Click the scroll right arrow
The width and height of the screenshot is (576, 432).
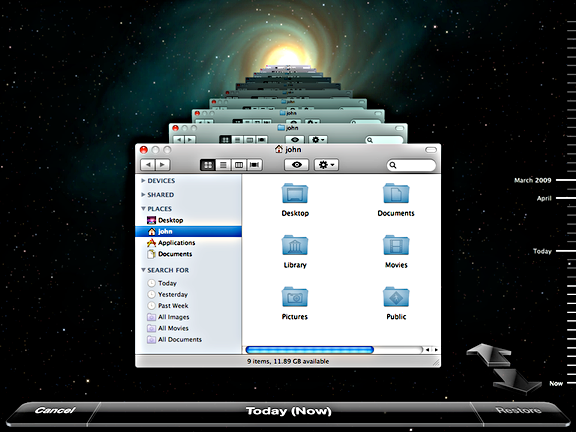(436, 350)
